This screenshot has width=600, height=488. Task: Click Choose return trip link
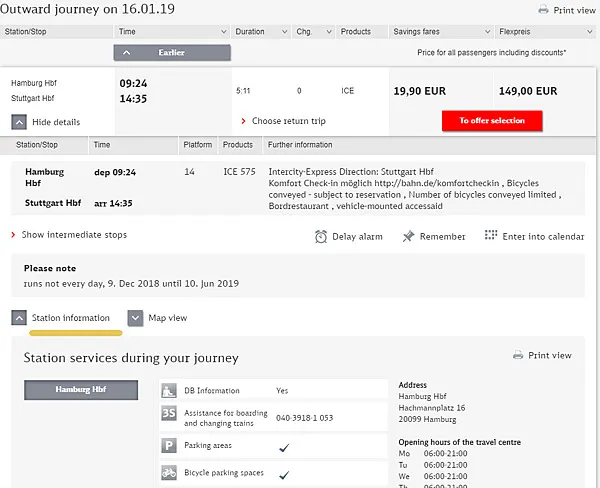289,121
